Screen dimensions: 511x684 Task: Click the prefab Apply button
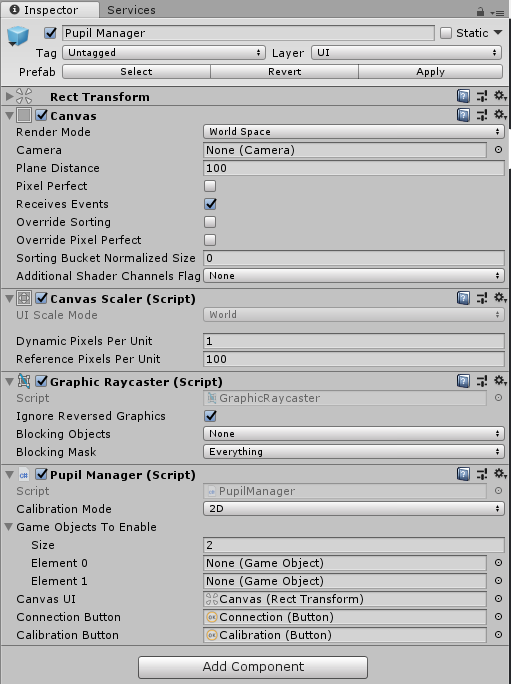430,72
